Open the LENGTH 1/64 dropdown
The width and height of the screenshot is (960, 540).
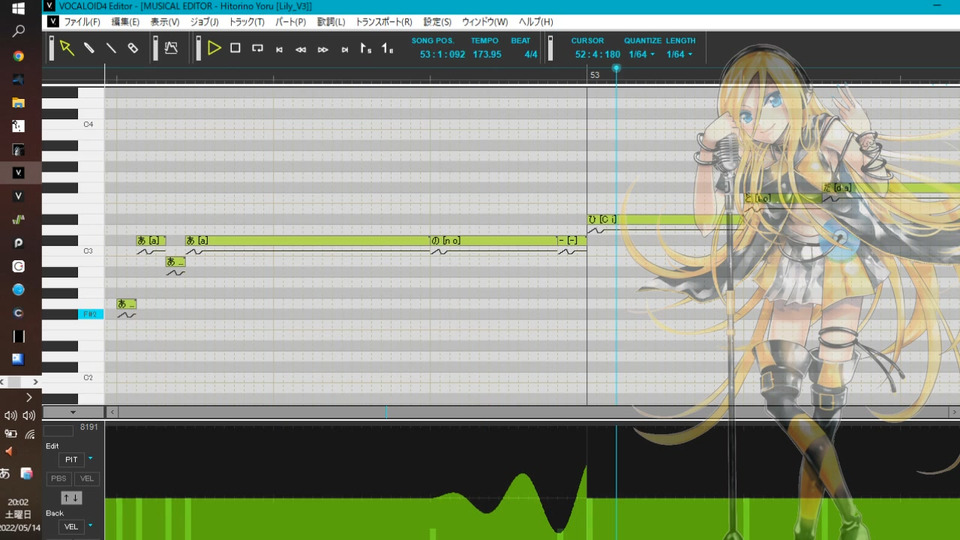(680, 54)
